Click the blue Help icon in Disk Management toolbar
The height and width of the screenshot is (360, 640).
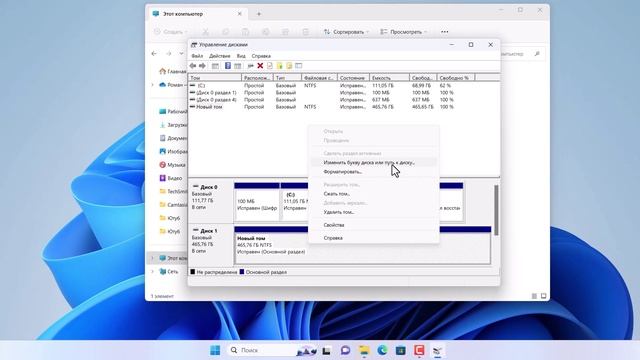[x=228, y=66]
